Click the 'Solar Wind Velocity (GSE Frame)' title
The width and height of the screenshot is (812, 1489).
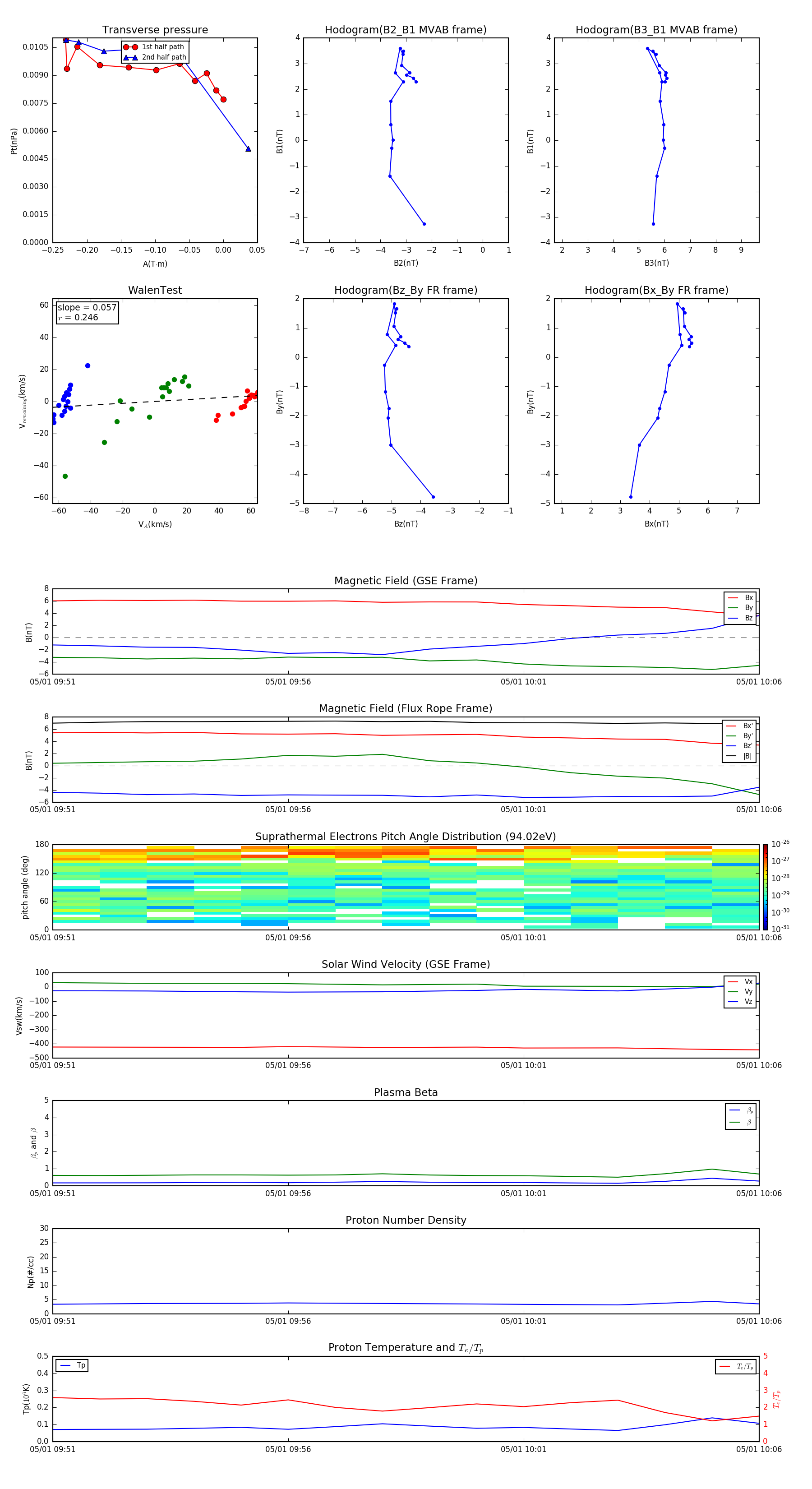point(406,964)
